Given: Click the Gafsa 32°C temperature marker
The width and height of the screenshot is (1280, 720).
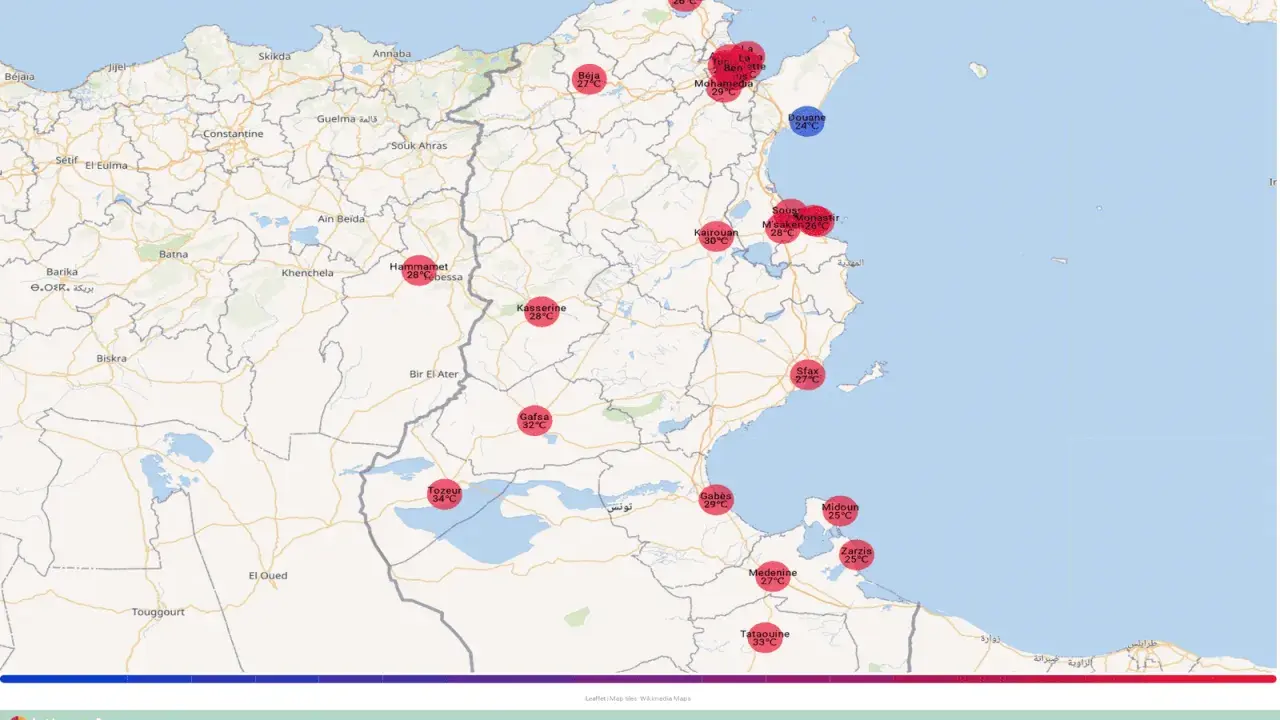Looking at the screenshot, I should coord(534,420).
